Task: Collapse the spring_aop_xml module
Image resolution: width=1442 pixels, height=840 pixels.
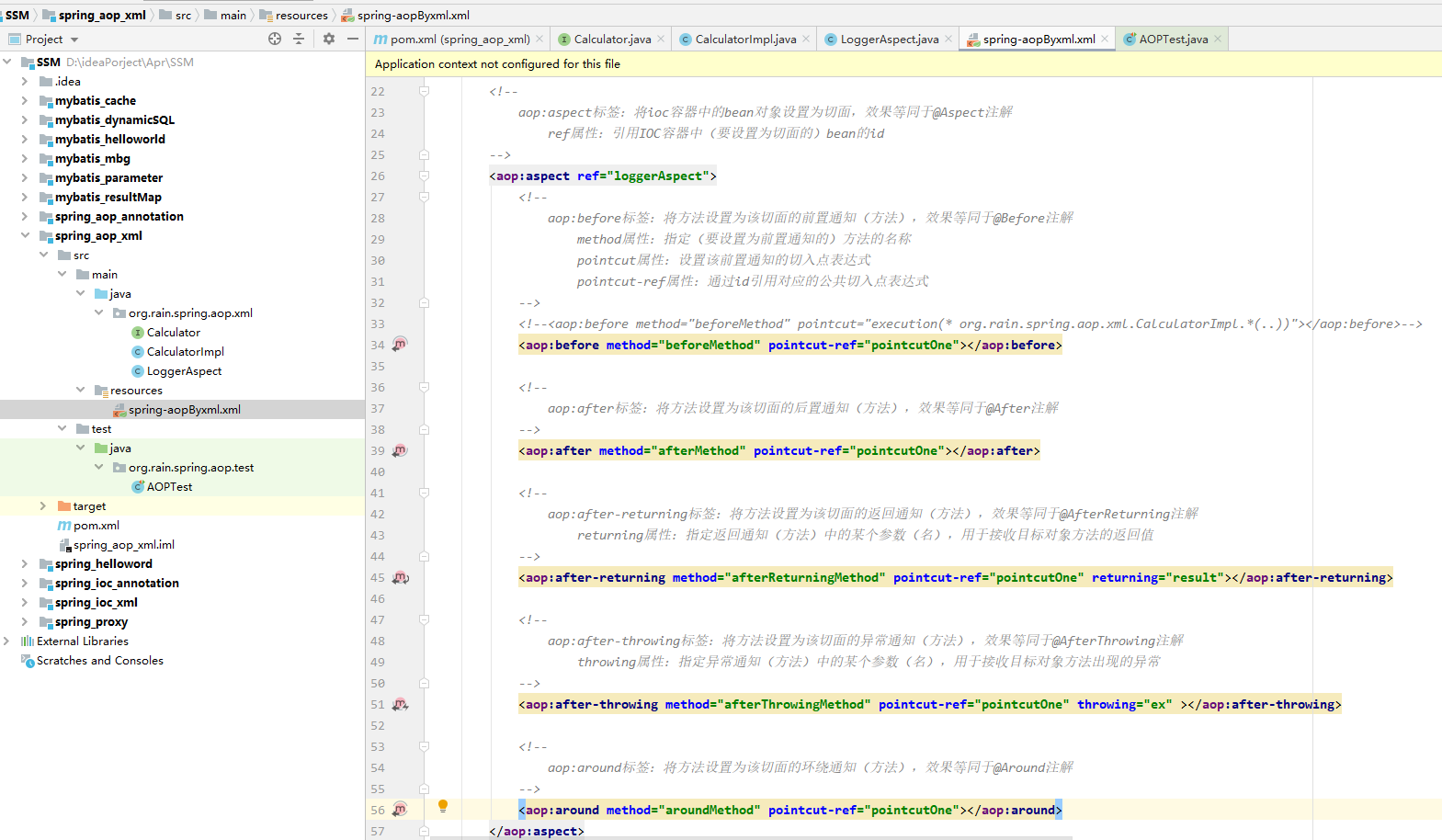Action: click(25, 235)
